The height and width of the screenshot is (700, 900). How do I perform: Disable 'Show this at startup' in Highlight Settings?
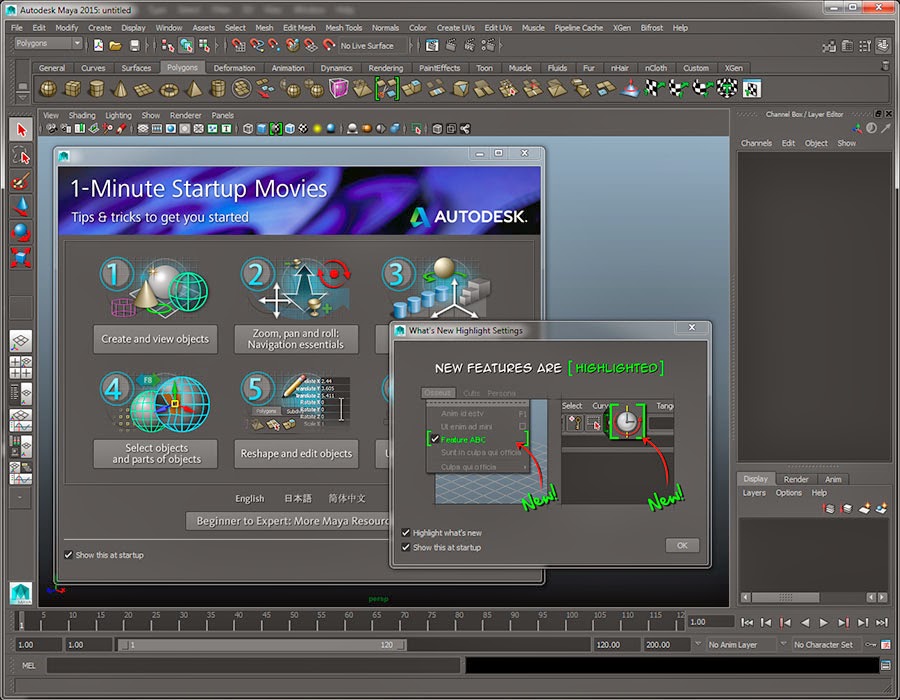tap(406, 547)
